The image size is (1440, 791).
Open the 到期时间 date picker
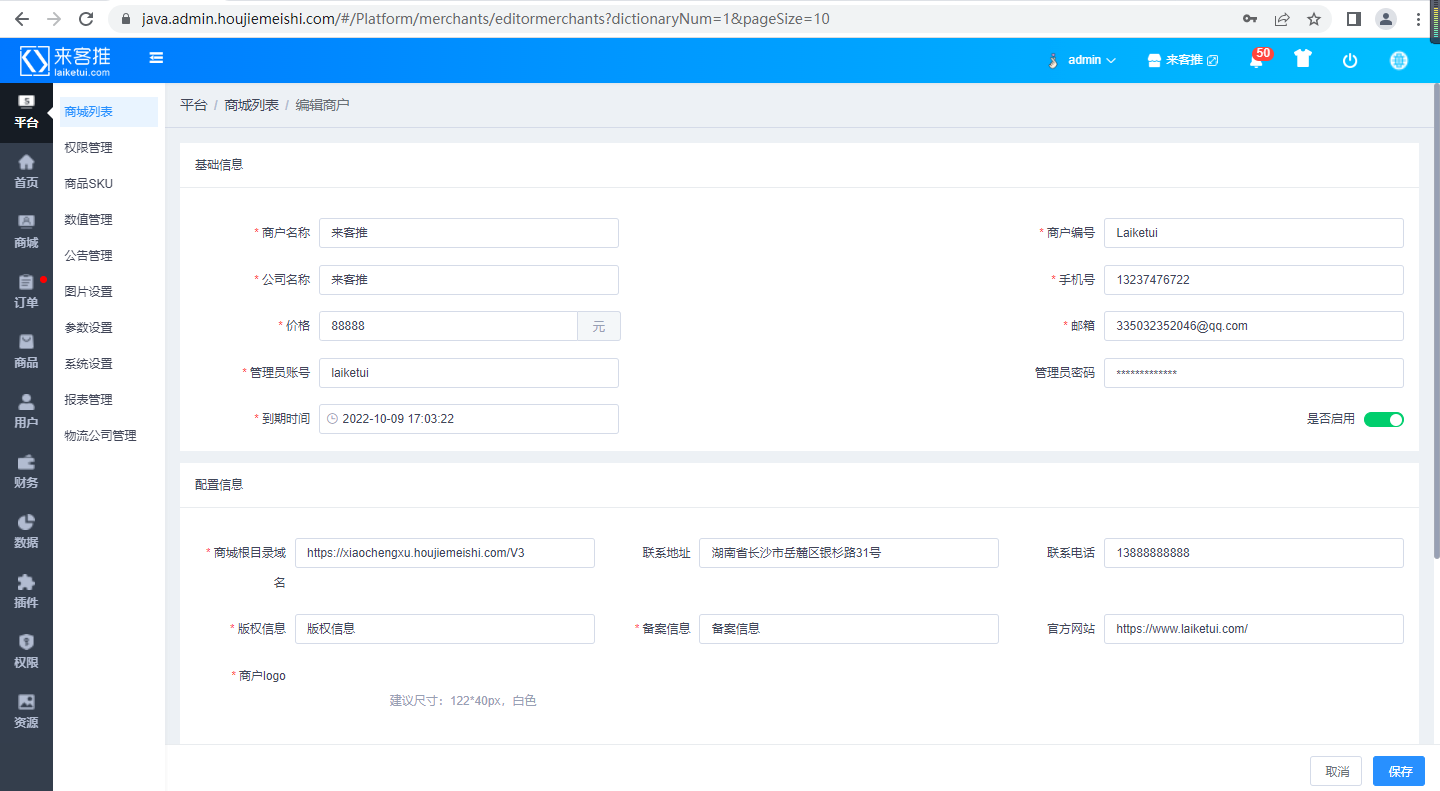point(469,419)
